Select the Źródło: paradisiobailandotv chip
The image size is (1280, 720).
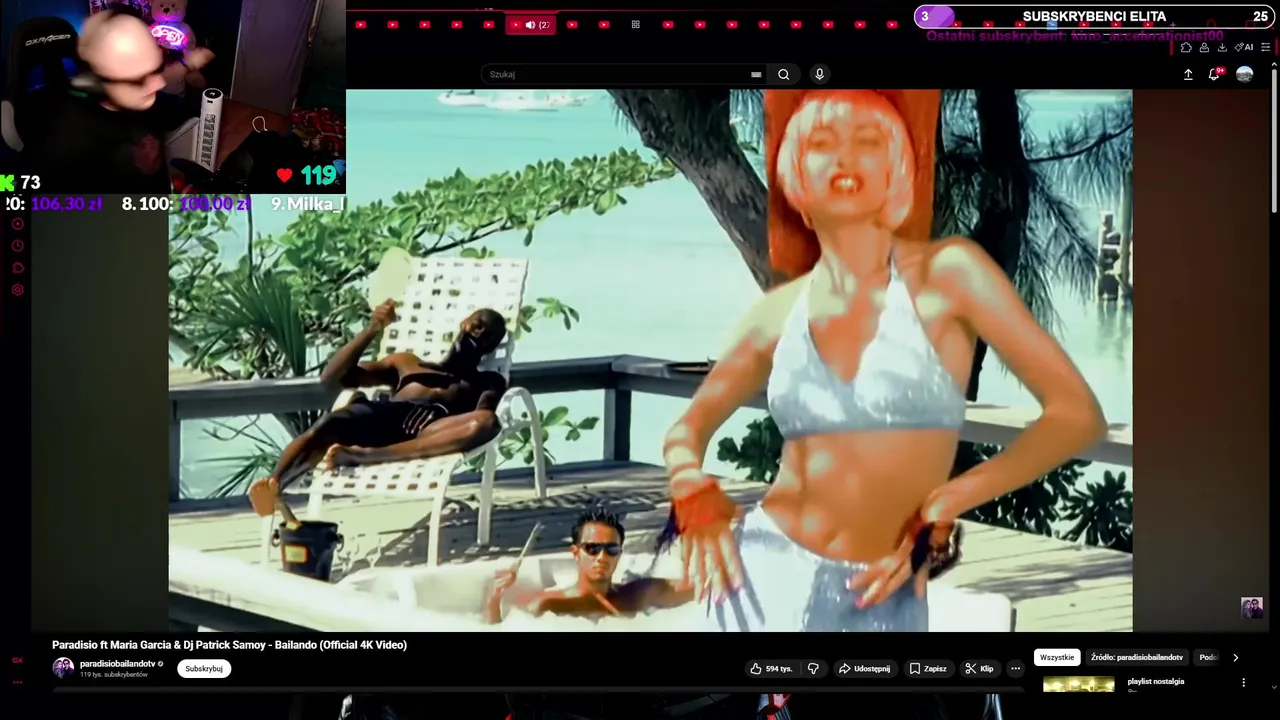click(x=1137, y=658)
